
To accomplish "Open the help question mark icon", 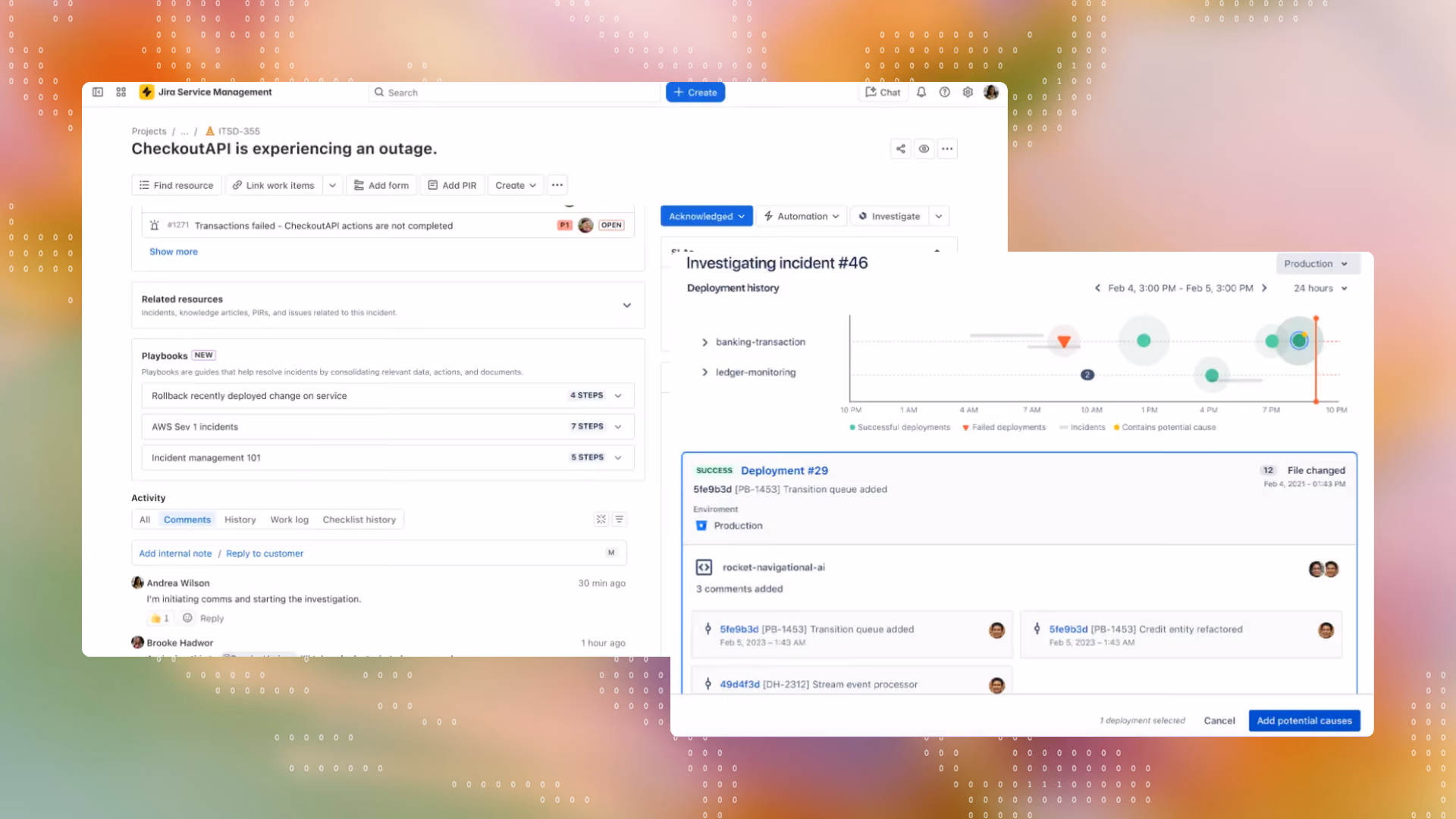I will point(944,92).
